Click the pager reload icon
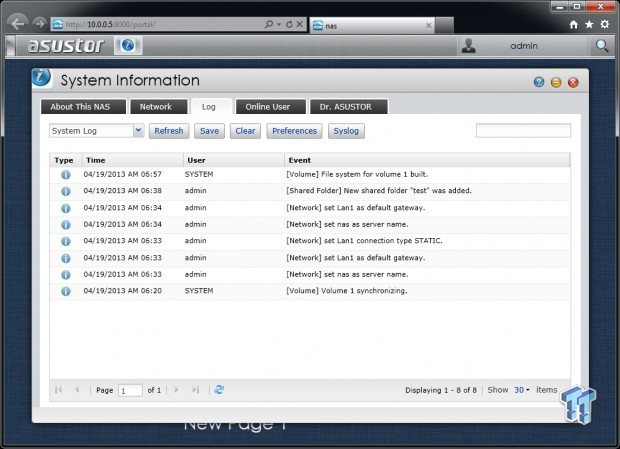 tap(219, 390)
